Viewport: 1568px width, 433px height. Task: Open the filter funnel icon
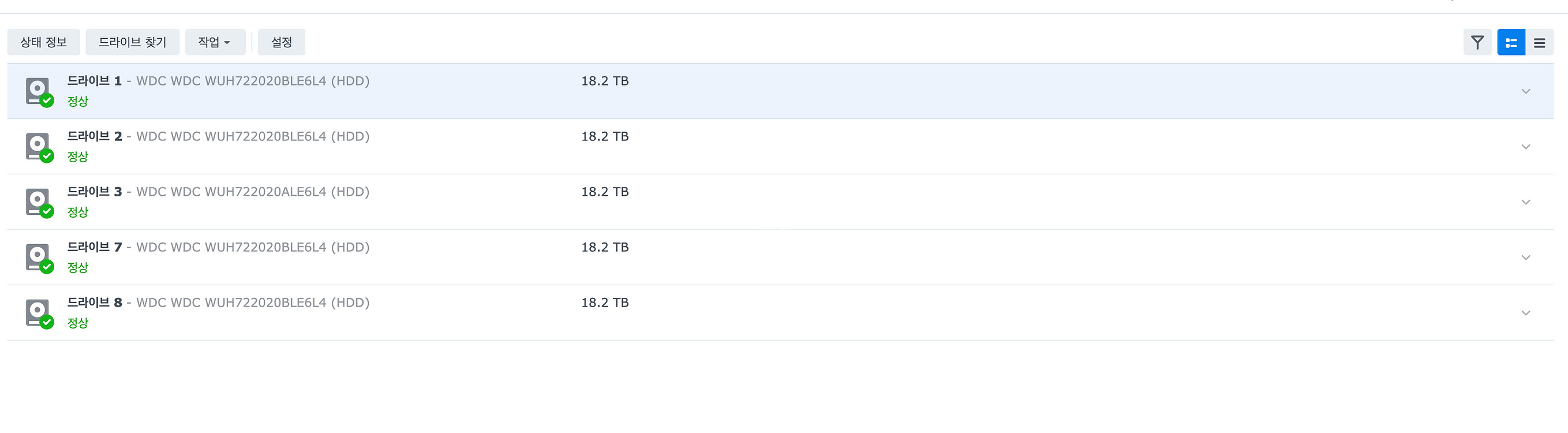[1477, 42]
